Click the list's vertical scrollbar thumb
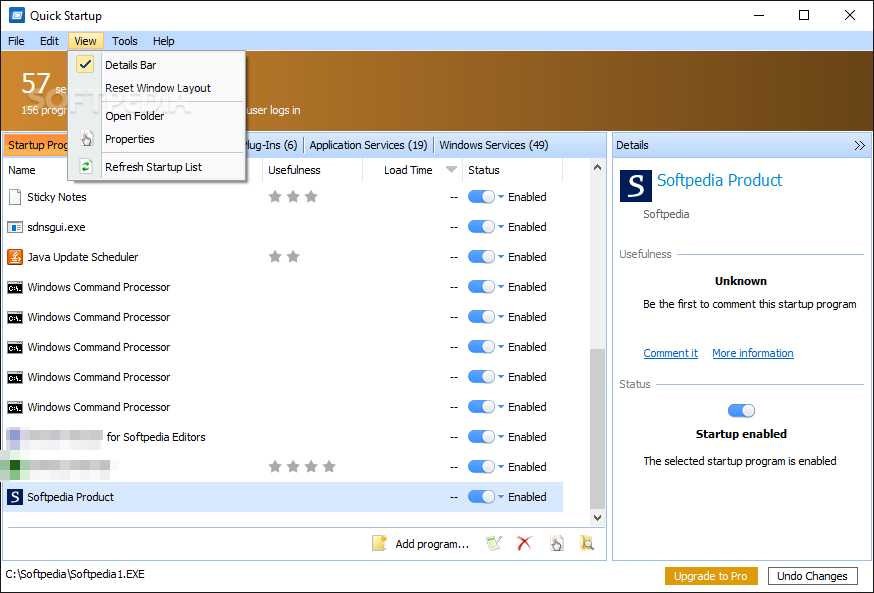 (x=597, y=429)
